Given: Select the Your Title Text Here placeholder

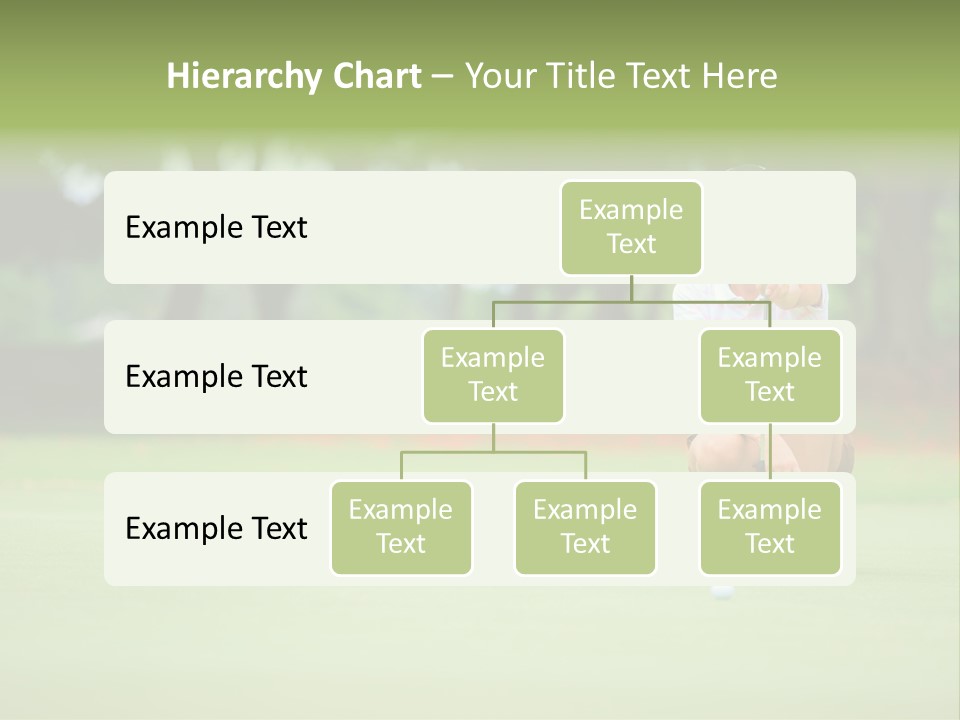Looking at the screenshot, I should (x=620, y=76).
